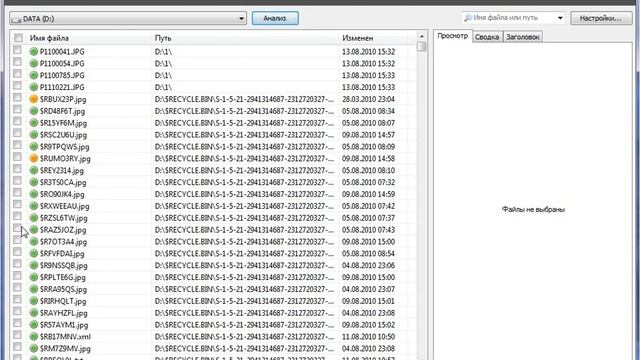Check the $RIRHQLT.jpg row checkbox

(17, 299)
